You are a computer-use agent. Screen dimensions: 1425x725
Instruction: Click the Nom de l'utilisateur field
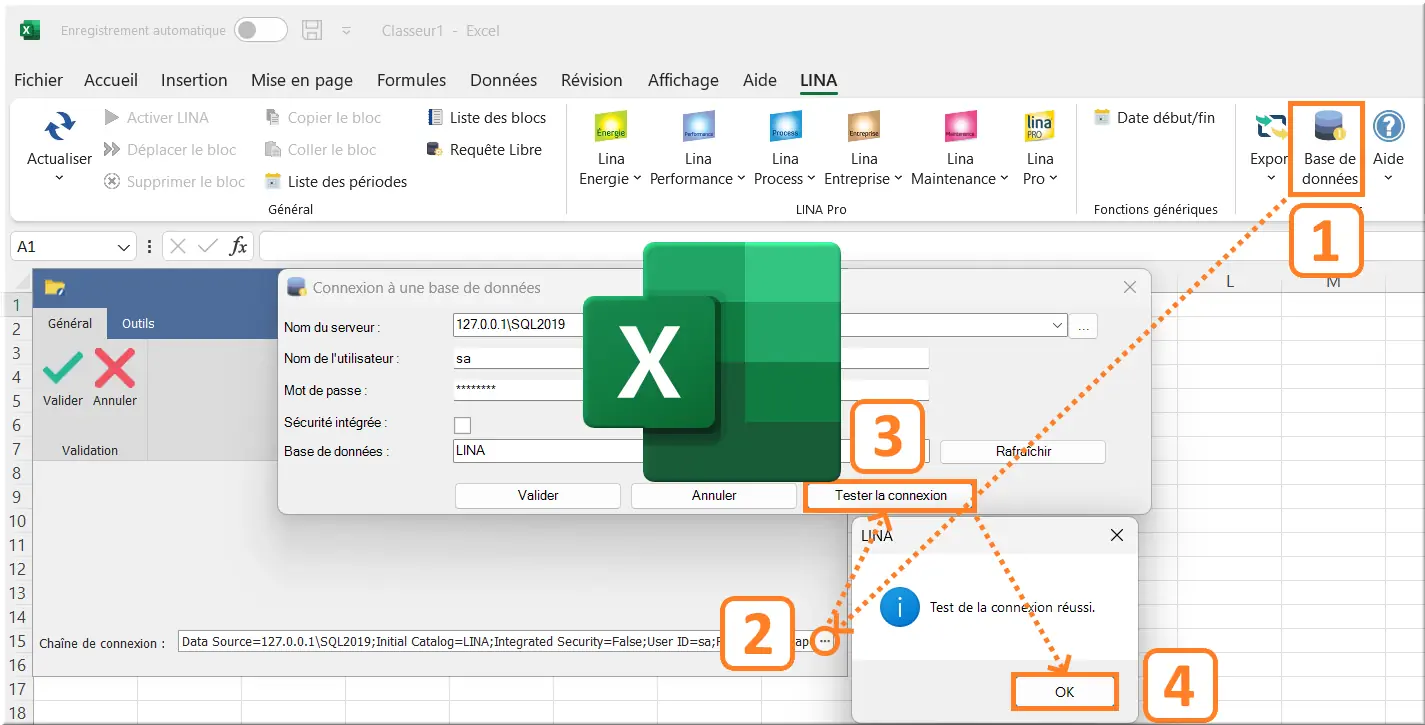[x=691, y=358]
